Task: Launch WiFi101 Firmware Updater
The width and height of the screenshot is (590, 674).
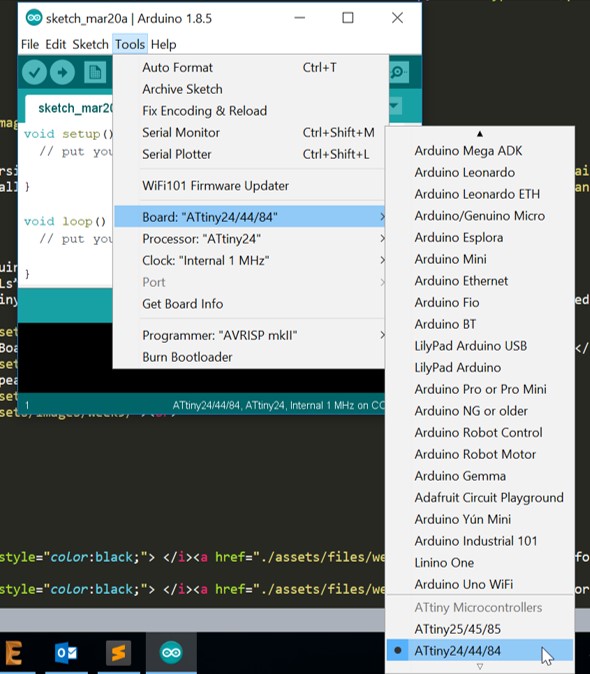Action: [250, 186]
